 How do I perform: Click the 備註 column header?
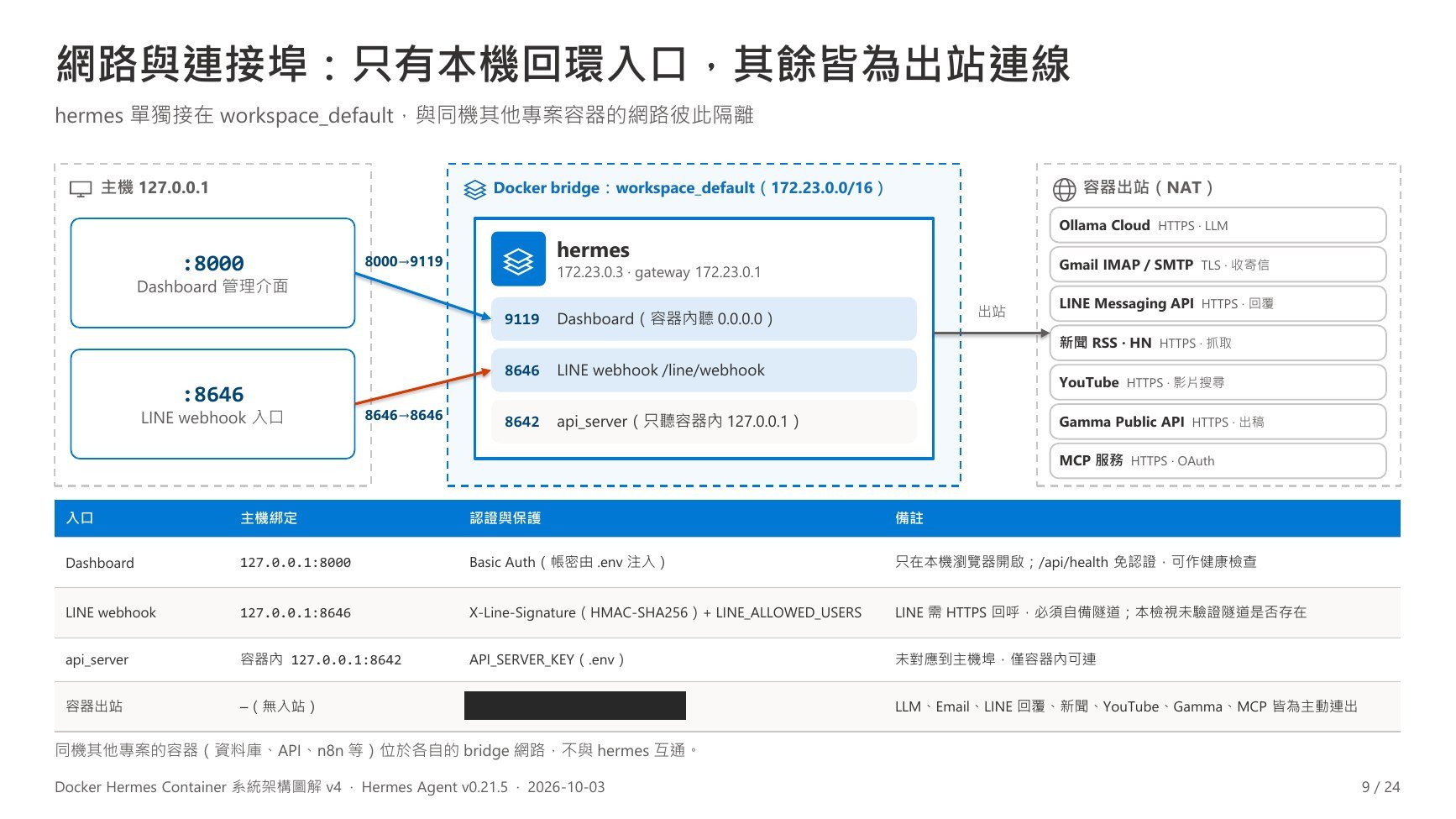click(x=909, y=518)
